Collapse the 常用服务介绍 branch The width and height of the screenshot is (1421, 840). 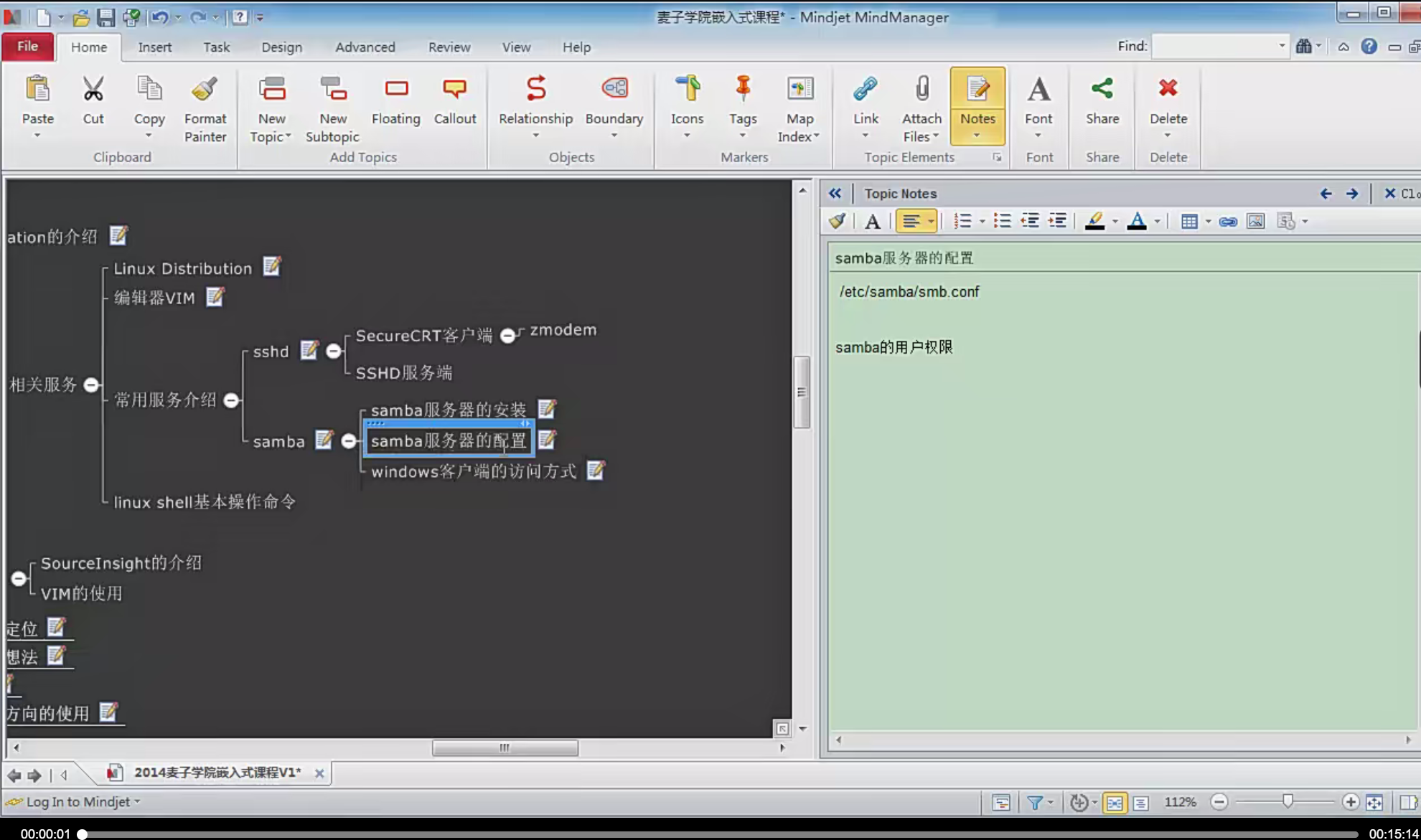click(231, 400)
